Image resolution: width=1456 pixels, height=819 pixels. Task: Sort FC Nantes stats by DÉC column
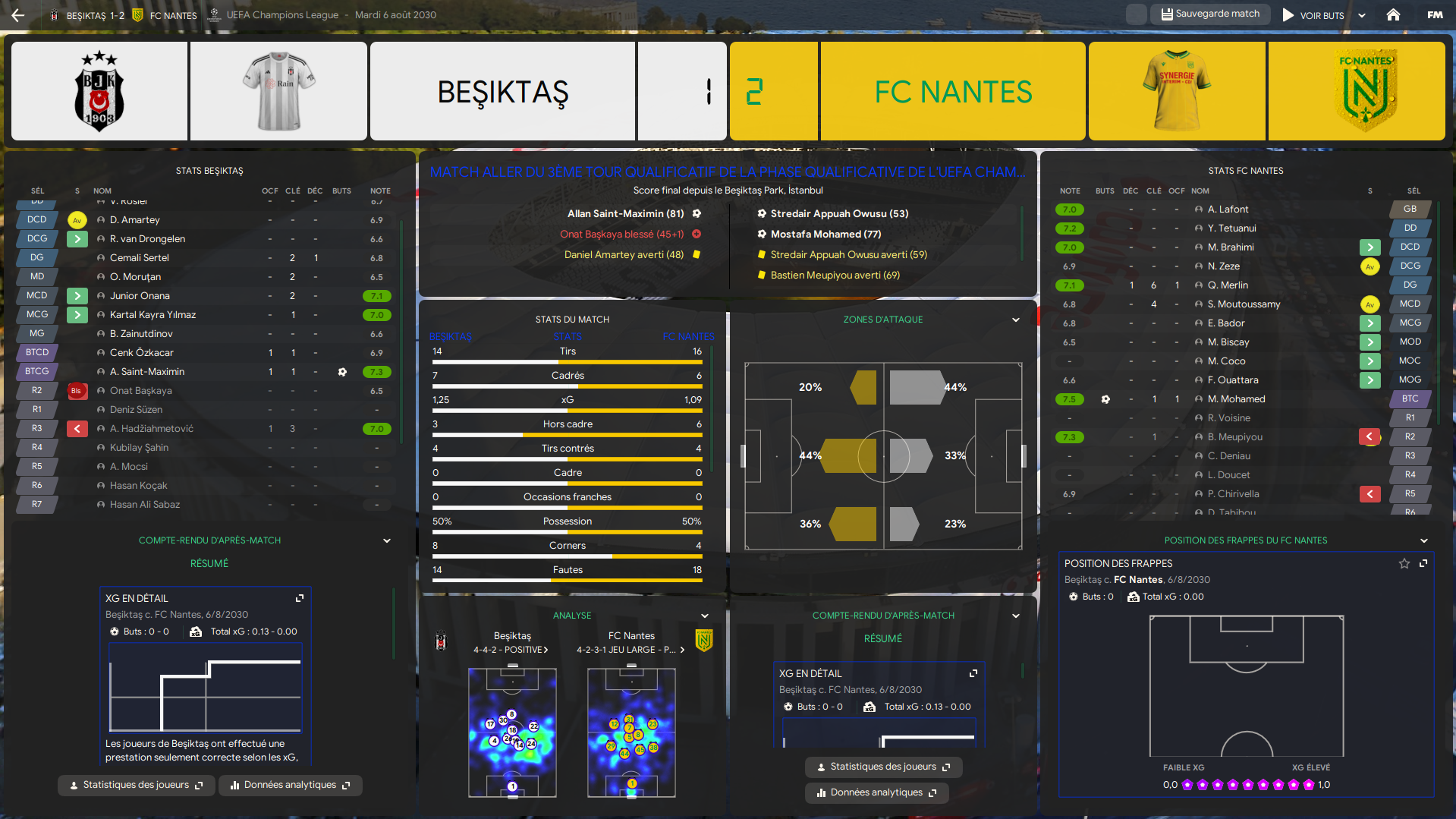point(1131,191)
